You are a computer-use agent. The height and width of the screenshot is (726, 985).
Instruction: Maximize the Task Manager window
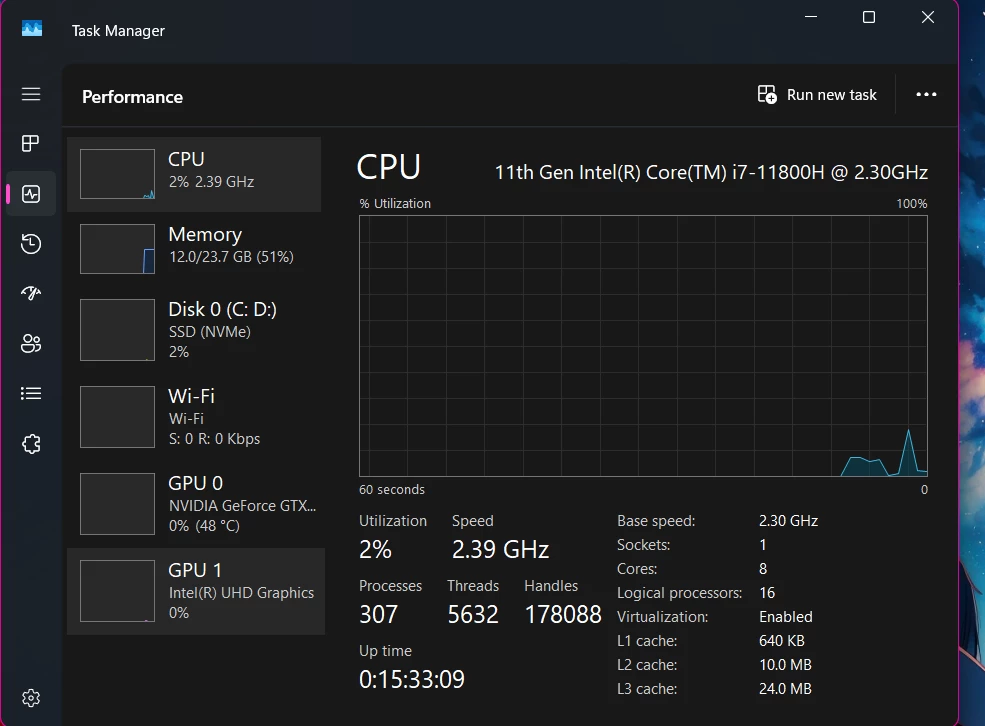pyautogui.click(x=869, y=17)
